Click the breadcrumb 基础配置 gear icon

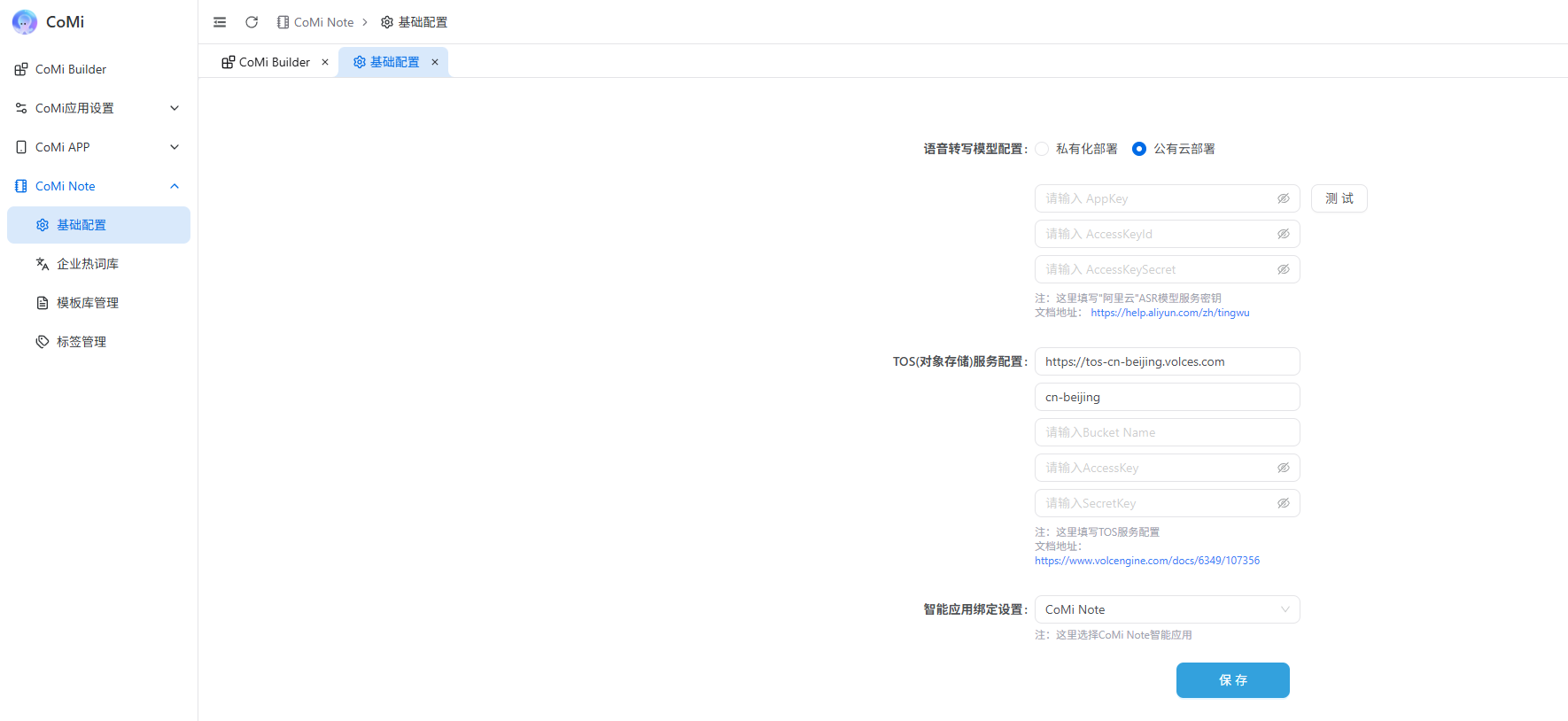[x=387, y=22]
